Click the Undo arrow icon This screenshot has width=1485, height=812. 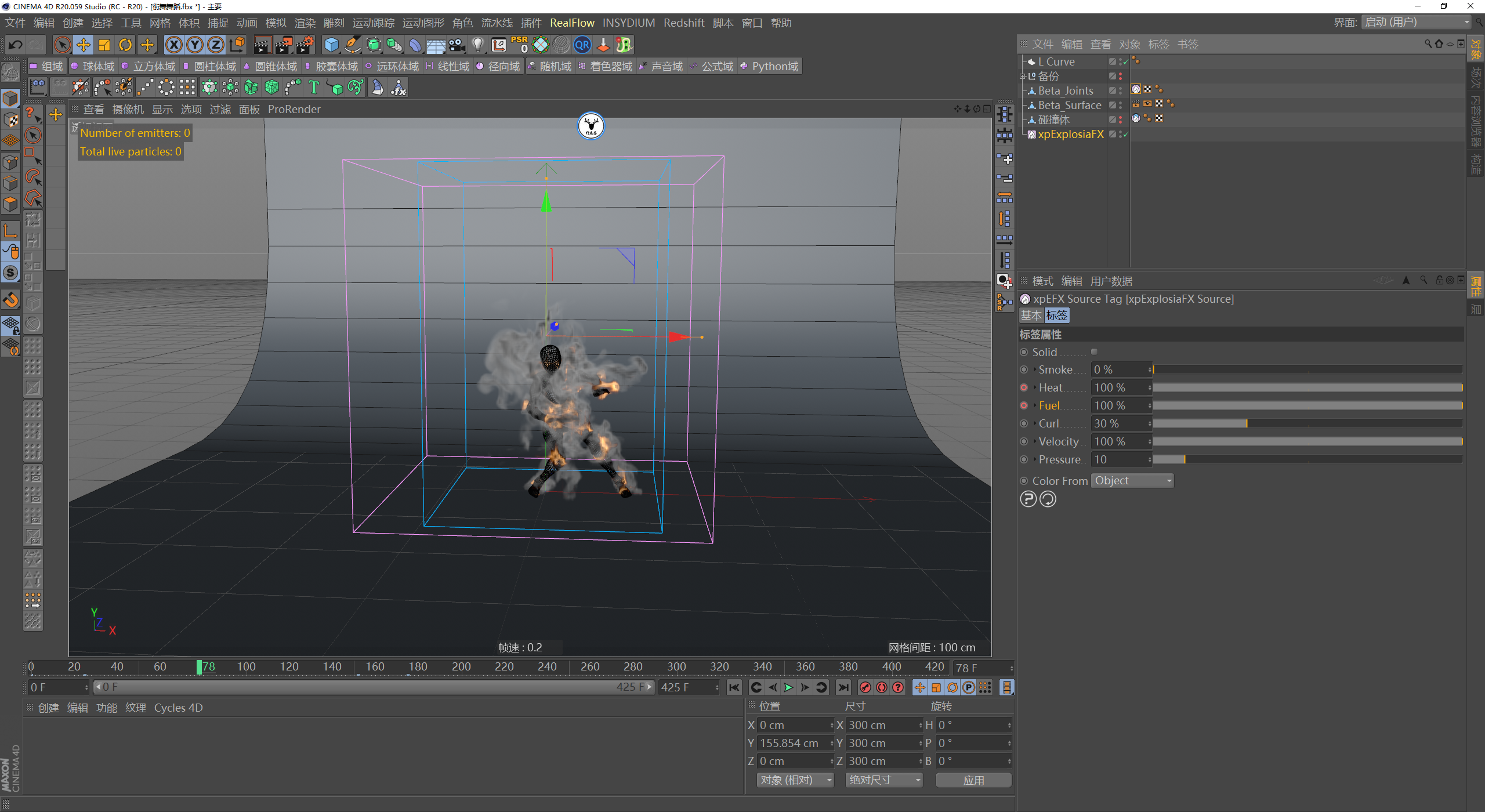click(16, 45)
